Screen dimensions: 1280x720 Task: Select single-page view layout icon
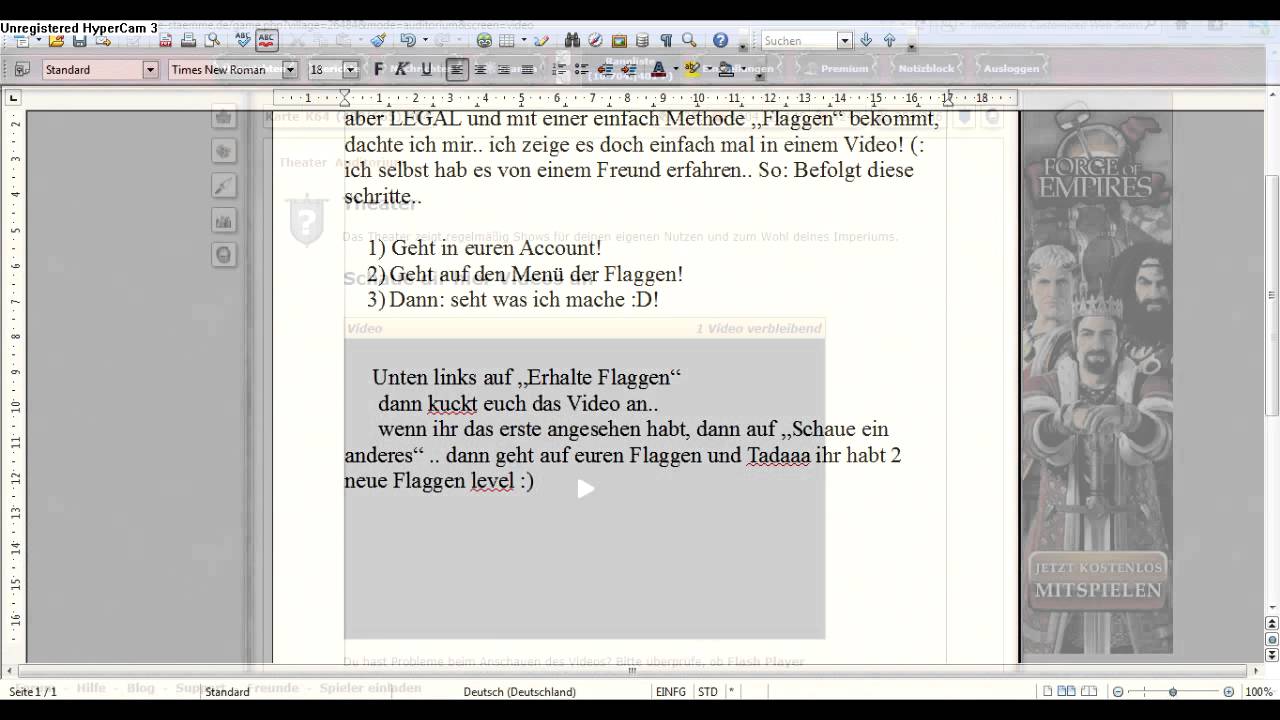(1047, 692)
